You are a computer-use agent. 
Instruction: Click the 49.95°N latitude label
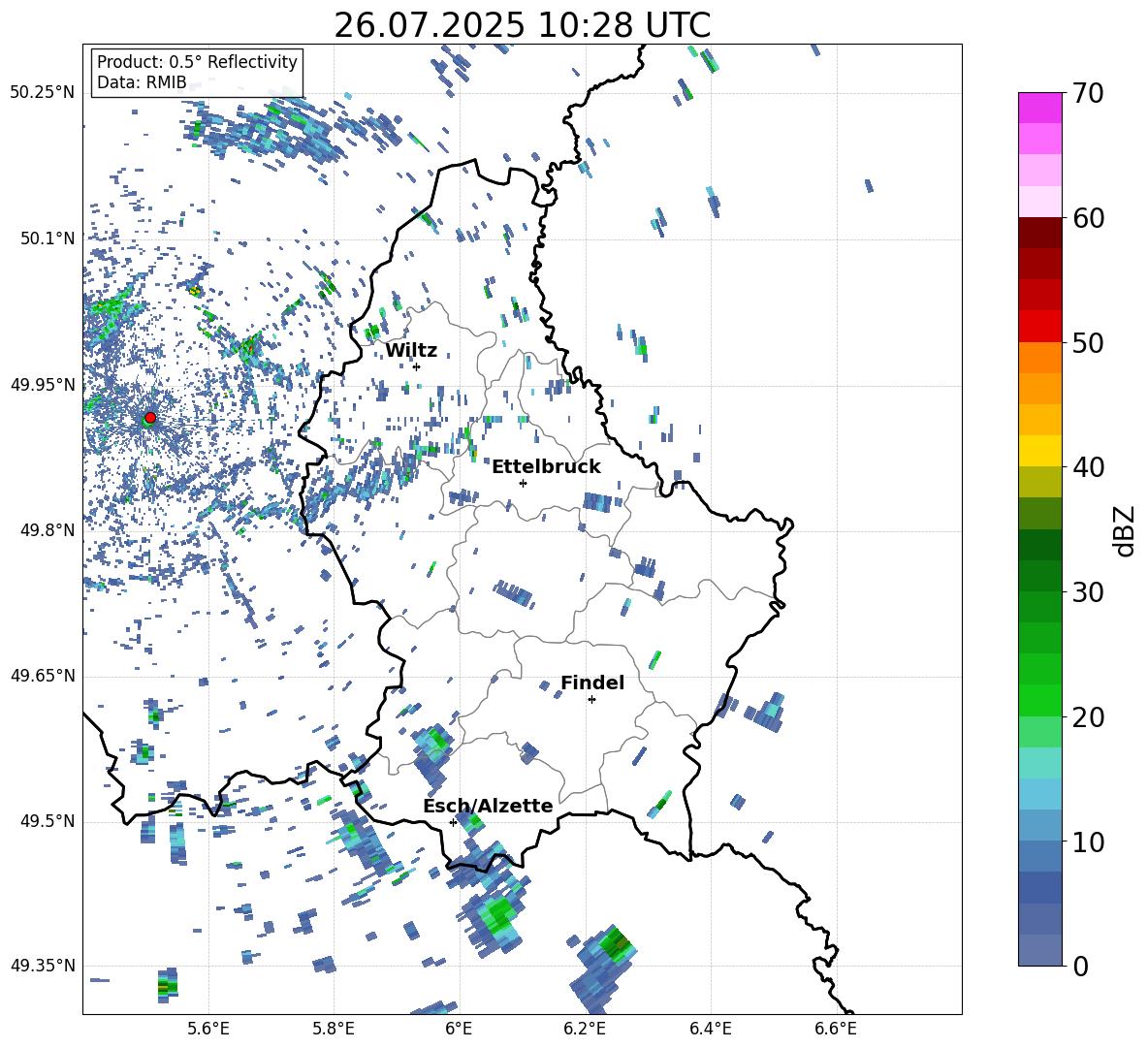pyautogui.click(x=43, y=385)
